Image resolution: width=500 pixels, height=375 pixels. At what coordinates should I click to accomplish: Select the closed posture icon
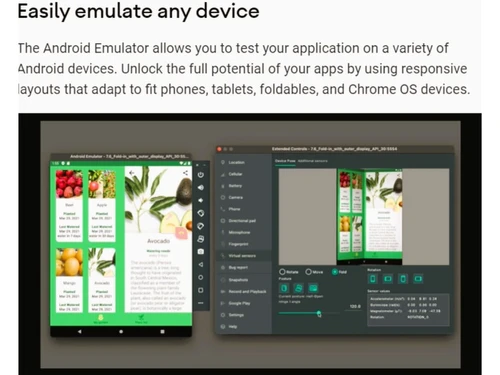[x=284, y=288]
